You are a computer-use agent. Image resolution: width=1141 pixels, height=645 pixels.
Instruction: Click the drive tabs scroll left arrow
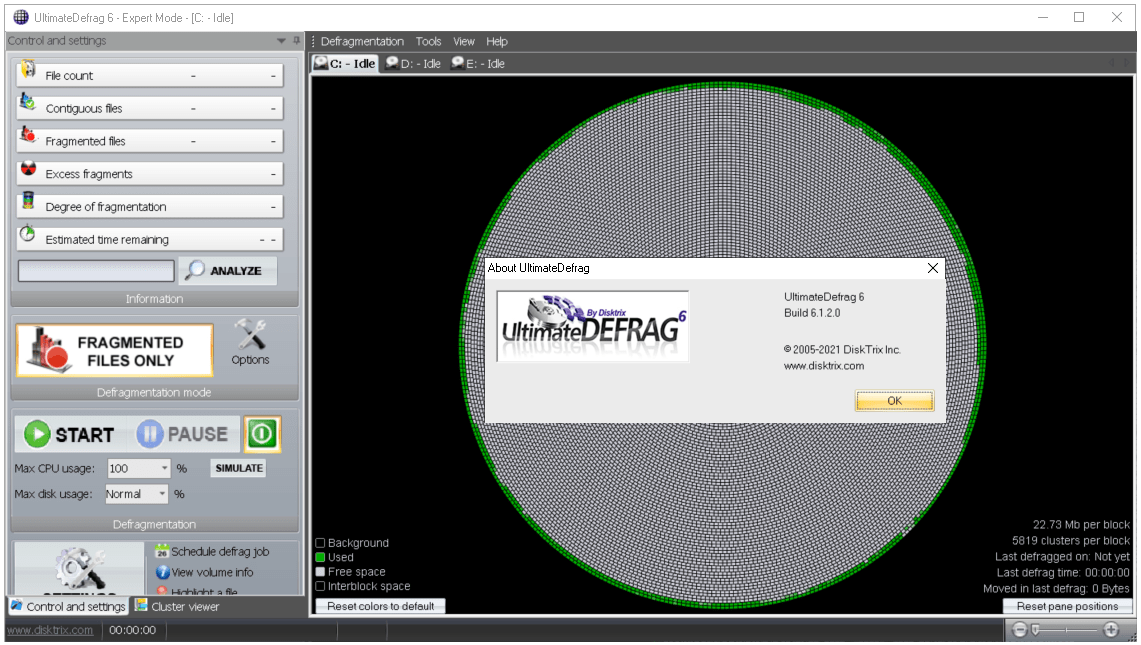tap(1111, 63)
